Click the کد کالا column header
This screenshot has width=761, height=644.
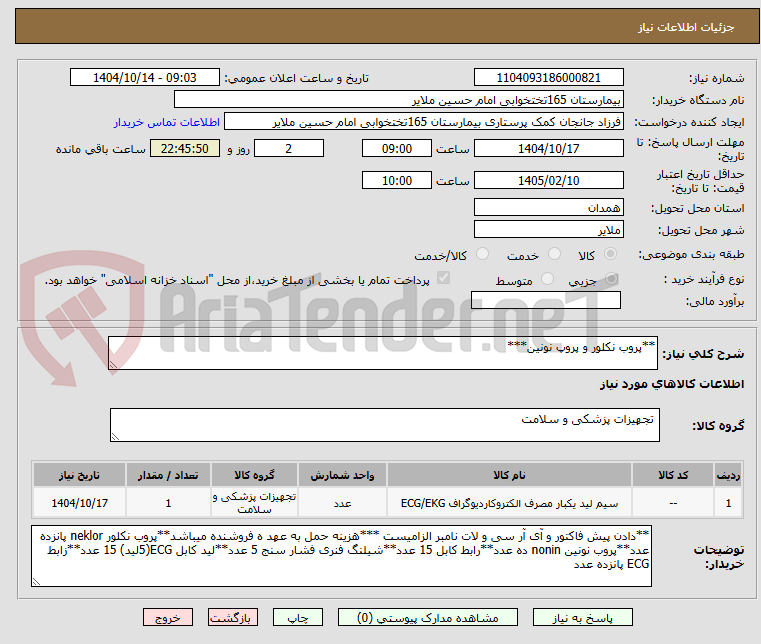(673, 475)
